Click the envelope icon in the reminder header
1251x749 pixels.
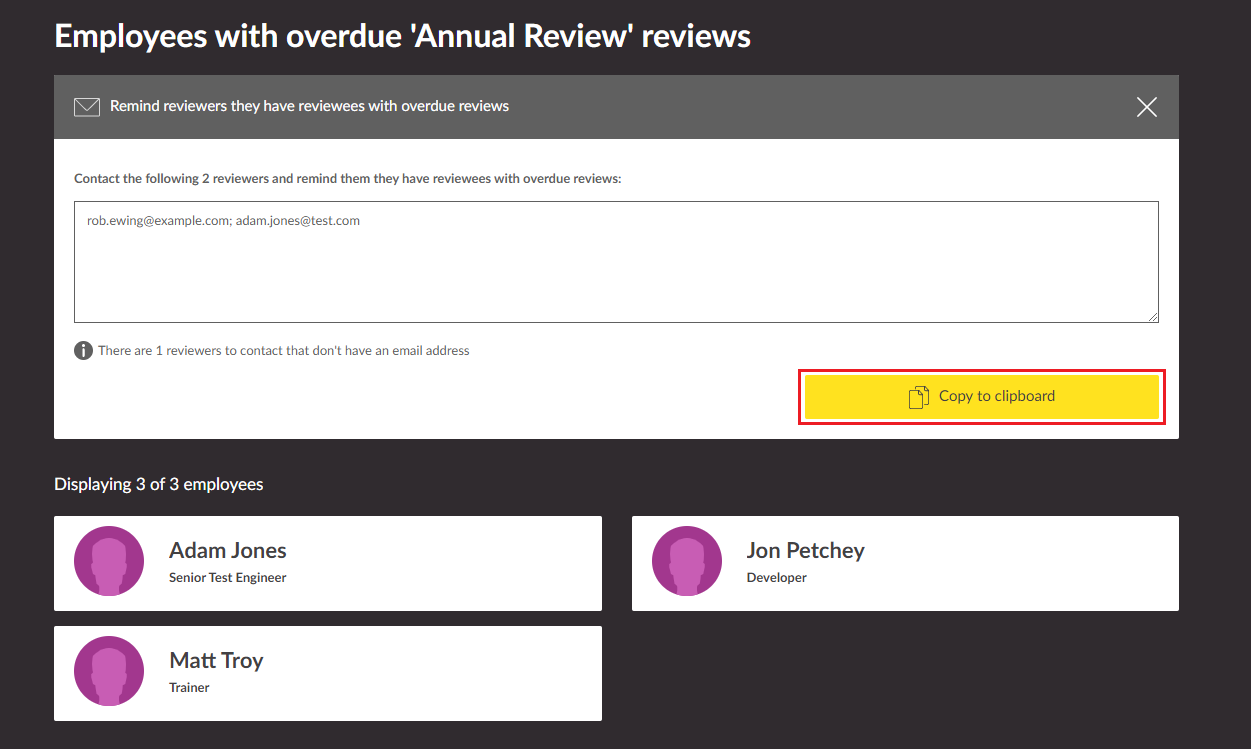pos(87,107)
